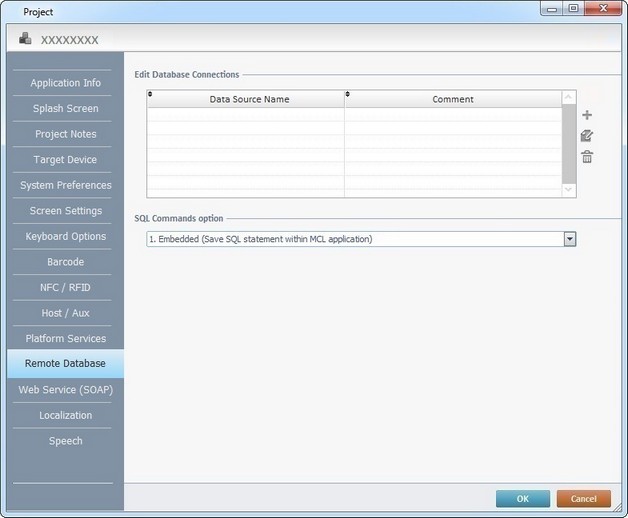Image resolution: width=628 pixels, height=518 pixels.
Task: Switch to Host / Aux settings
Action: click(66, 313)
